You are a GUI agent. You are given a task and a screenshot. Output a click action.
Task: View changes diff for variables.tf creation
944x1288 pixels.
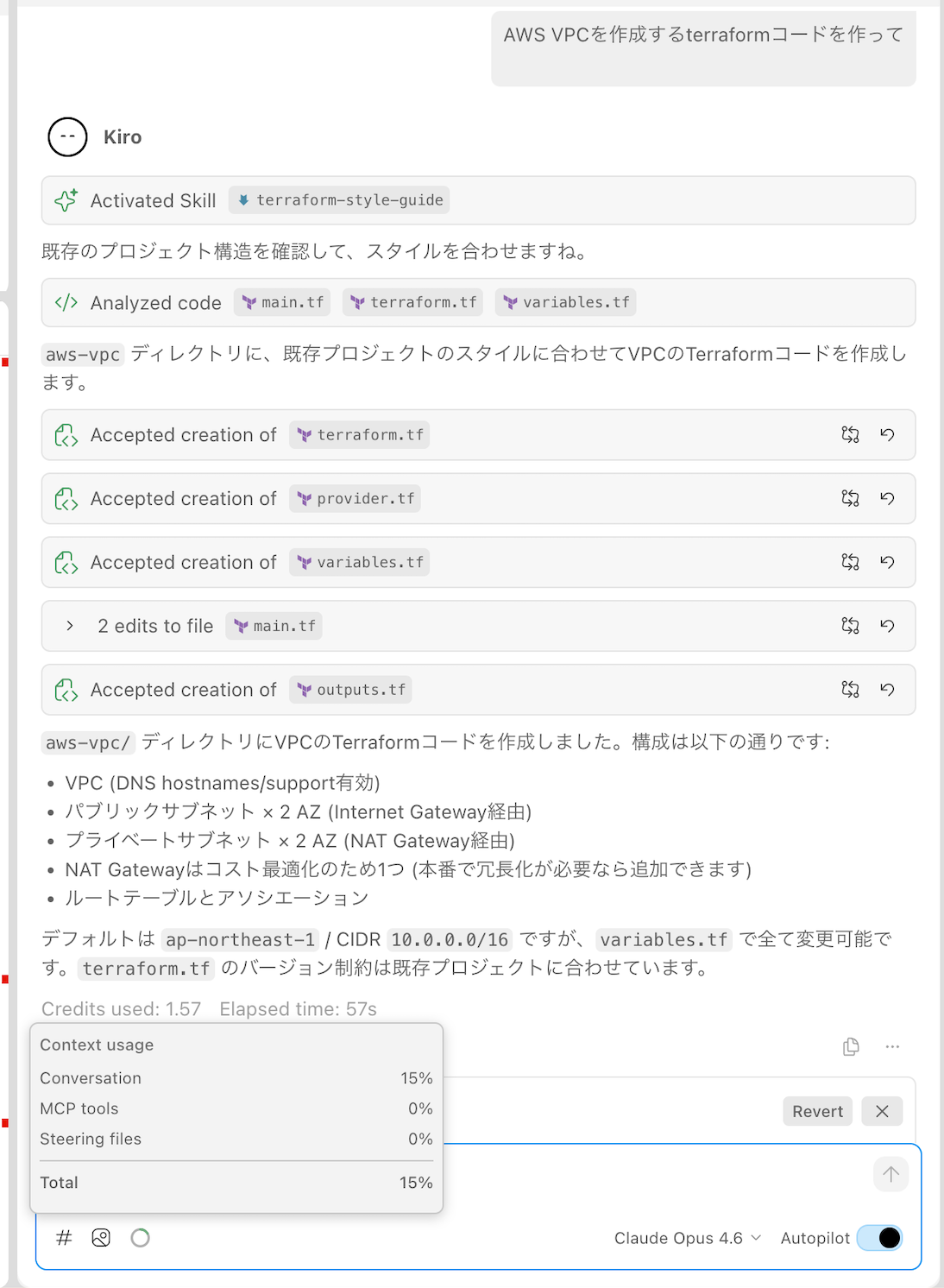click(x=850, y=562)
